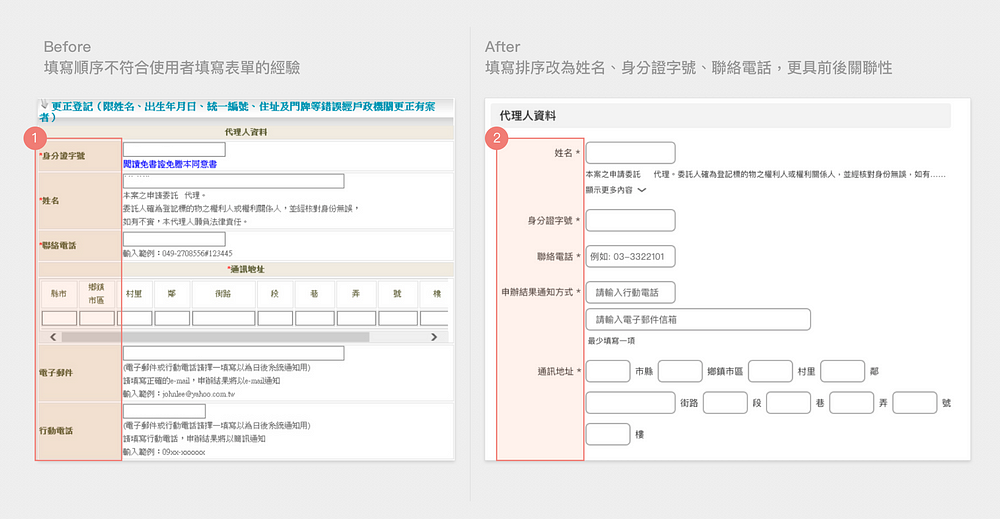Click the 鄰 address box in After form

tap(842, 371)
